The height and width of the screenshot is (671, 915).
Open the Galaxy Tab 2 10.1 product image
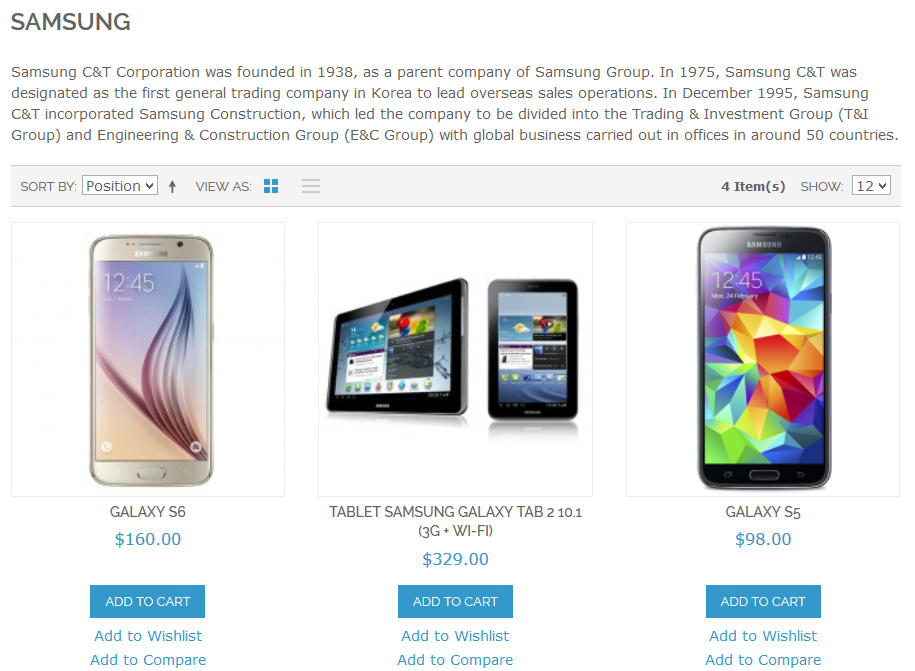tap(455, 359)
